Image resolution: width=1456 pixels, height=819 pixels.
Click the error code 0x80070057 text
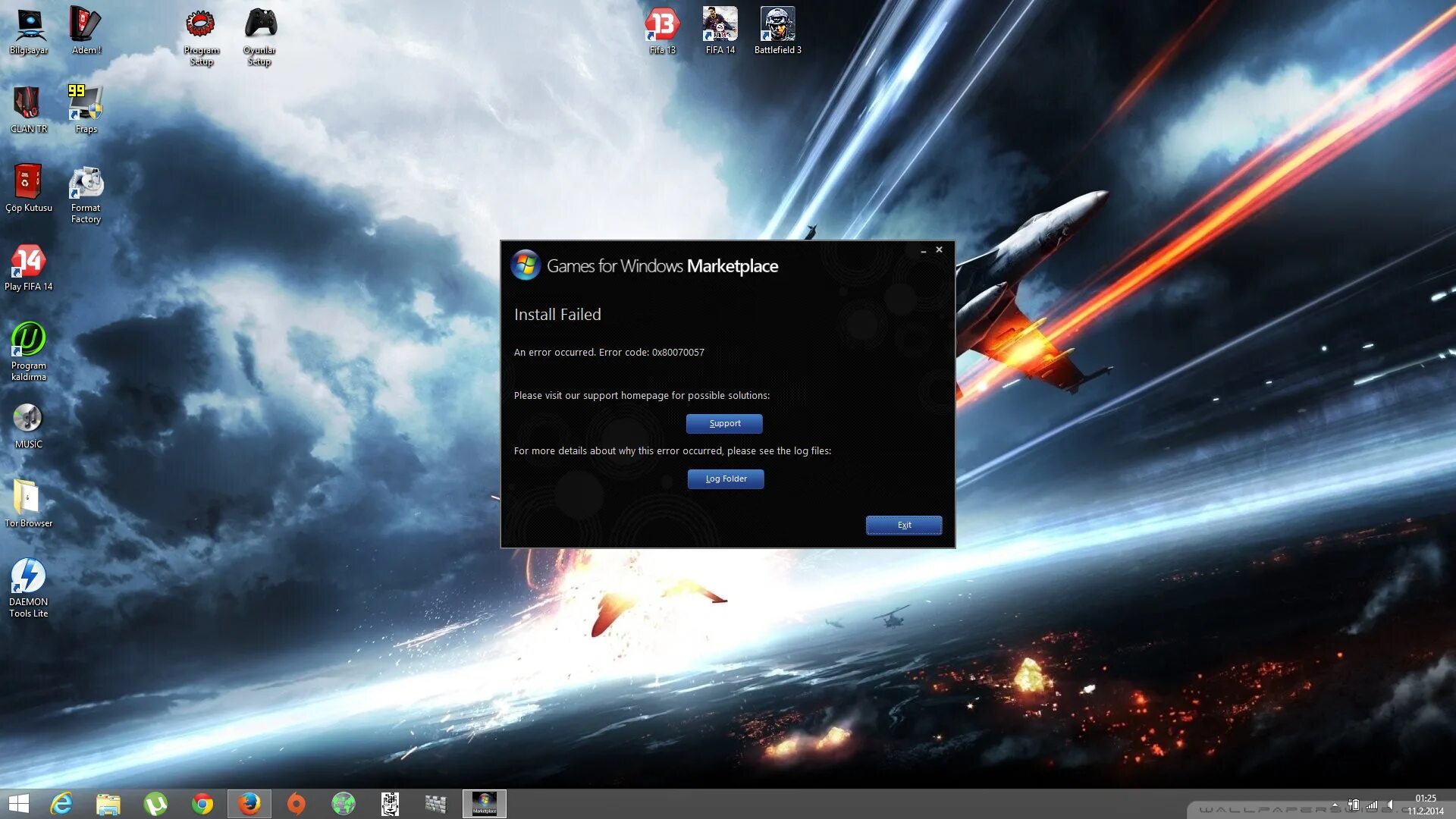pyautogui.click(x=678, y=353)
